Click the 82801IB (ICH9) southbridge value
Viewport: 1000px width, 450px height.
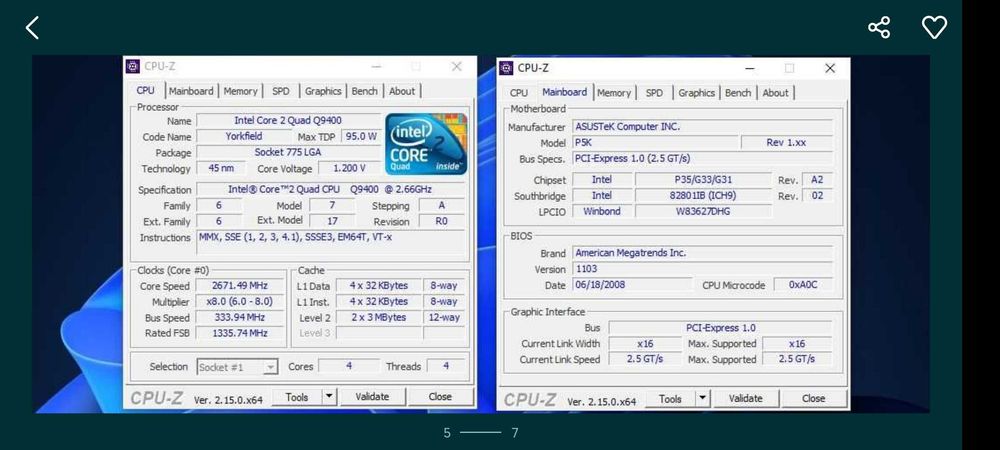(703, 196)
